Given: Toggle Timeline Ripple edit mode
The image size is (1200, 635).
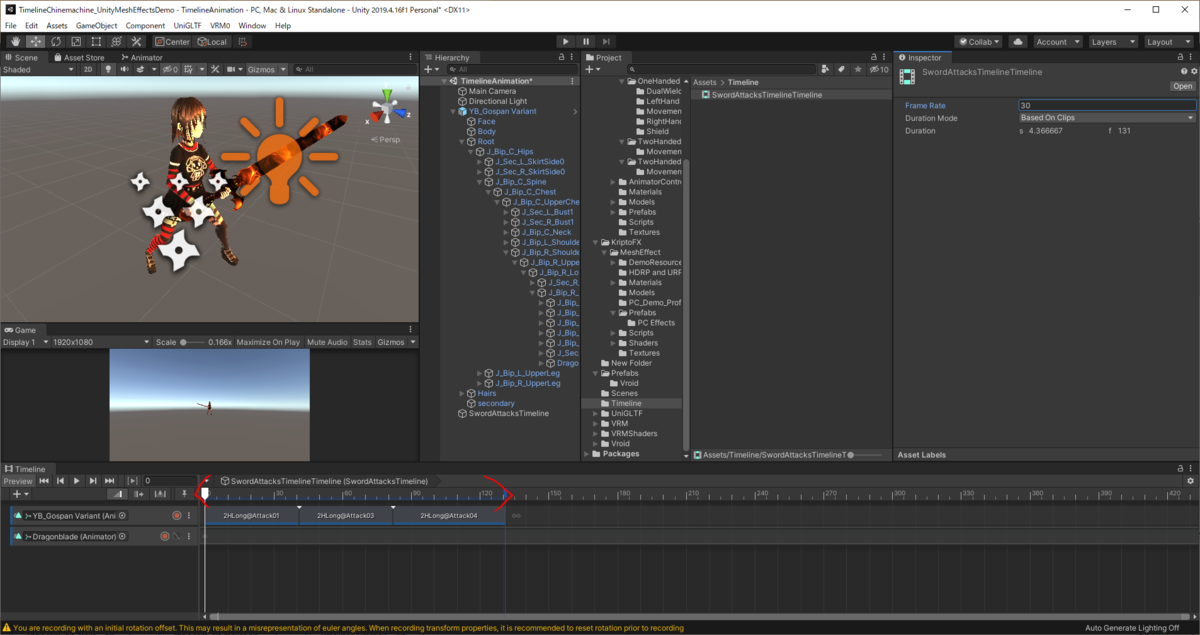Looking at the screenshot, I should pyautogui.click(x=137, y=494).
